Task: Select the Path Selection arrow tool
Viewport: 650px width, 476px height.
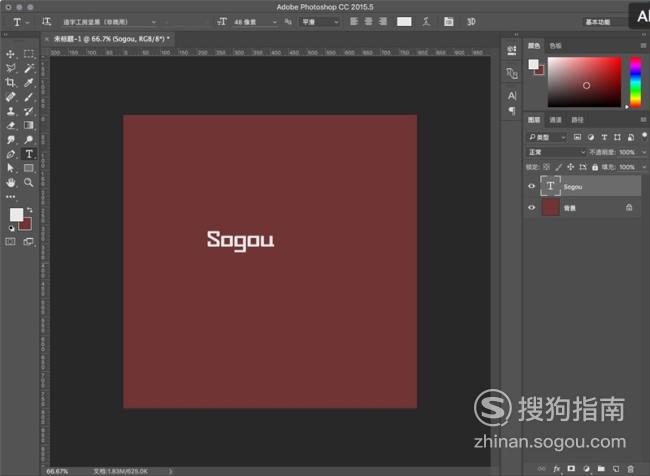Action: [11, 168]
